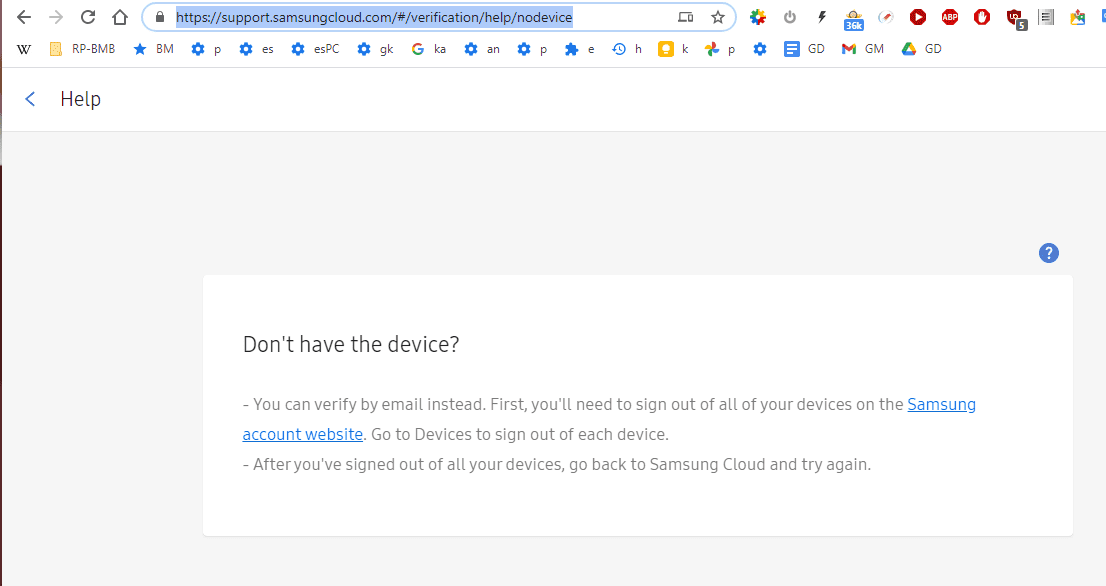Image resolution: width=1106 pixels, height=586 pixels.
Task: Open the RP-BMB bookmark folder
Action: point(82,49)
